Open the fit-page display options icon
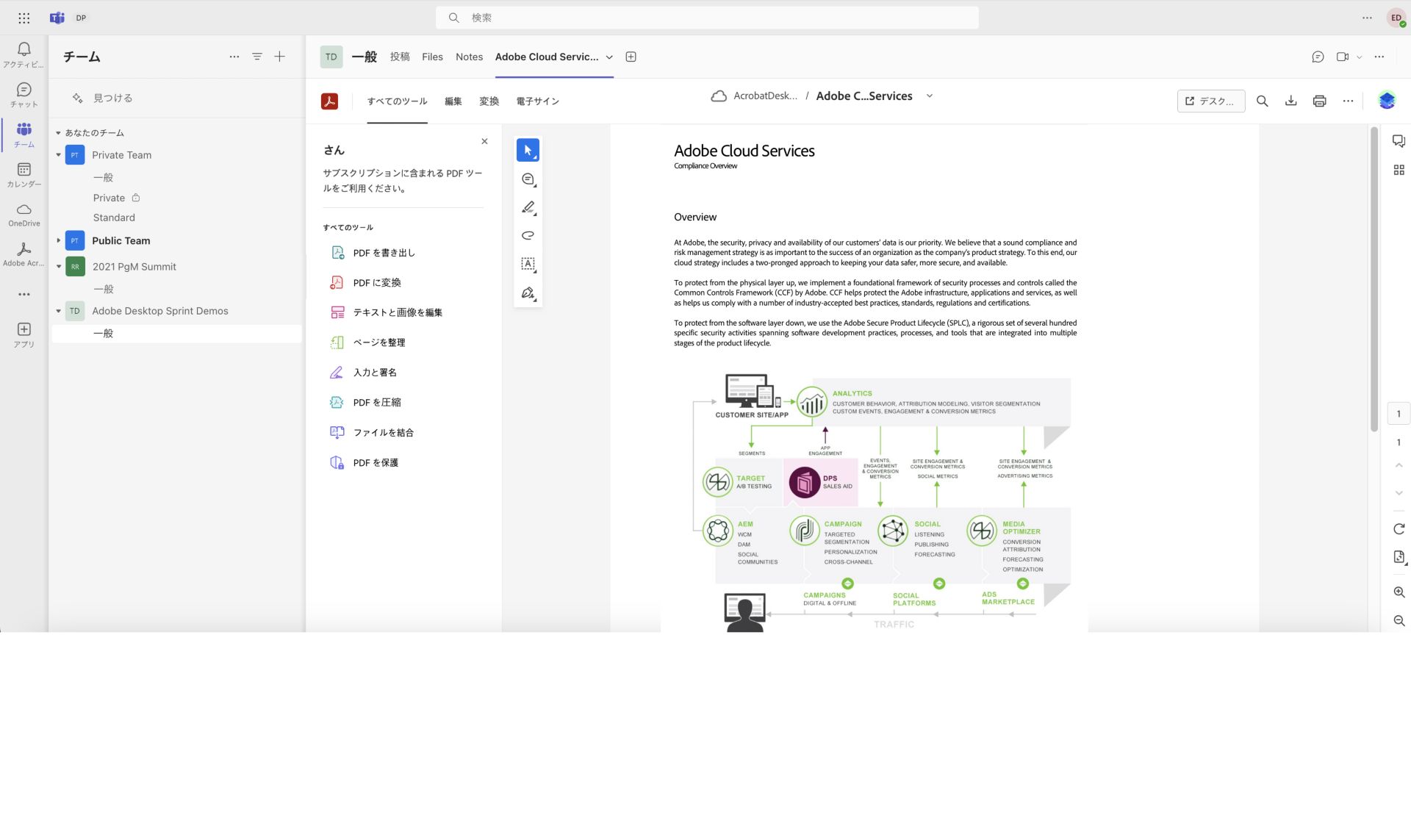Image resolution: width=1411 pixels, height=840 pixels. tap(1399, 557)
